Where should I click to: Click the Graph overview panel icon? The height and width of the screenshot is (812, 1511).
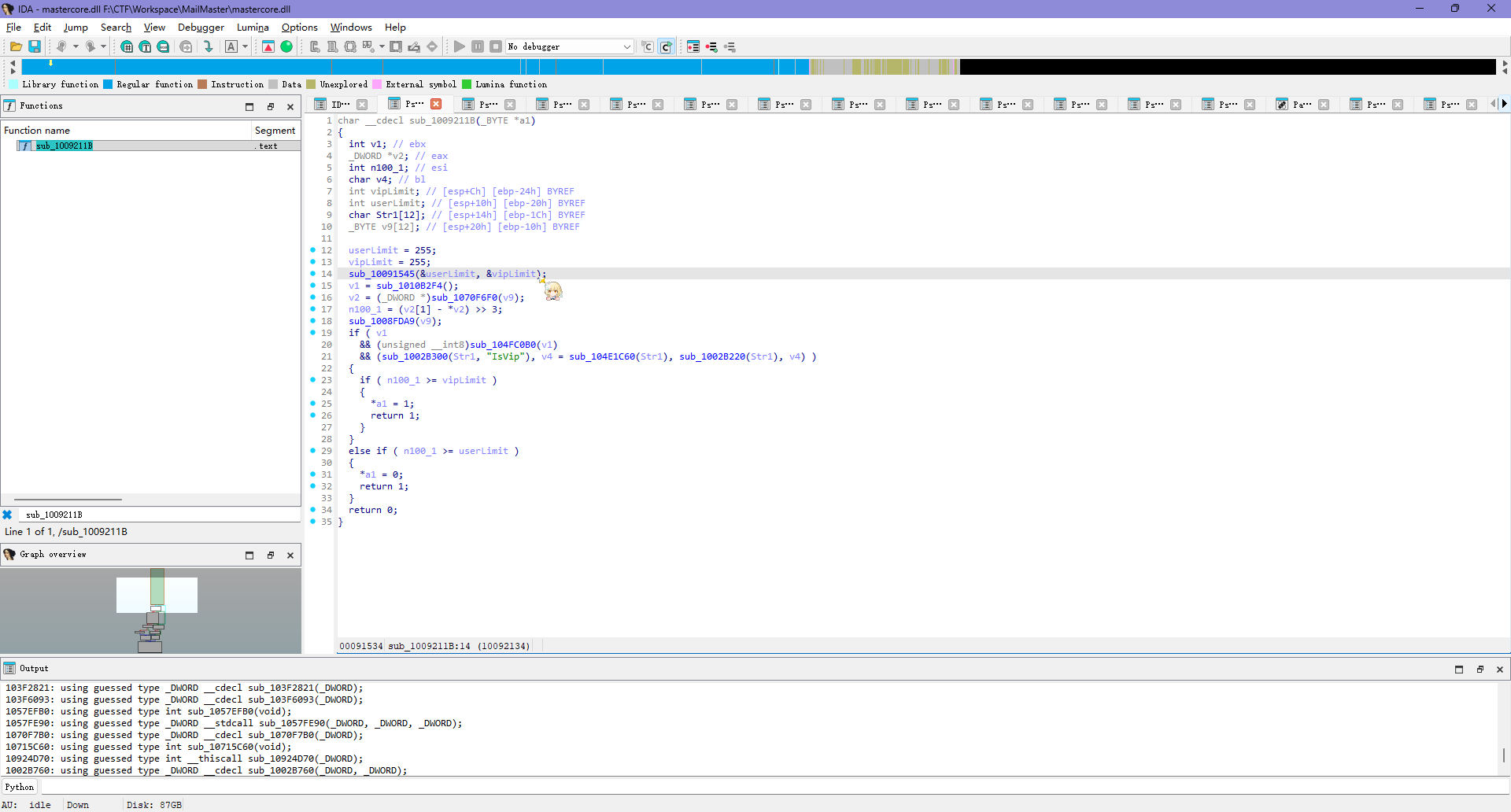click(9, 555)
